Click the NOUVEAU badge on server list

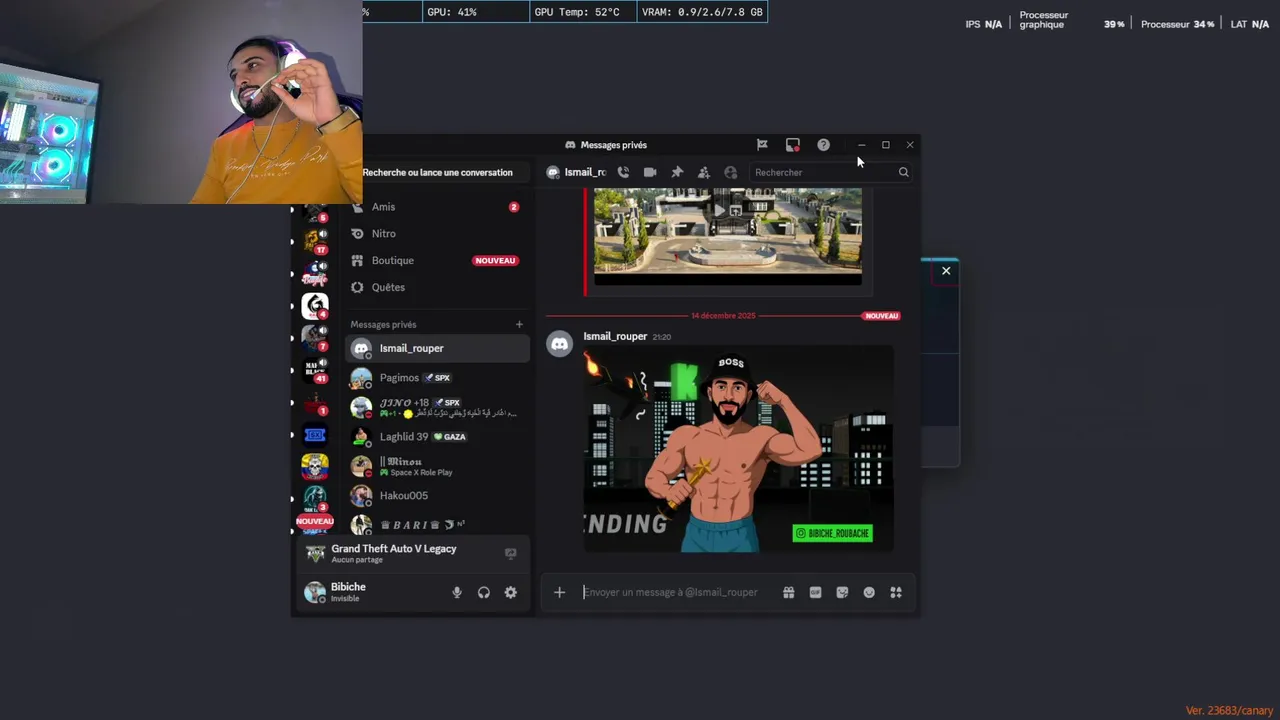[314, 521]
